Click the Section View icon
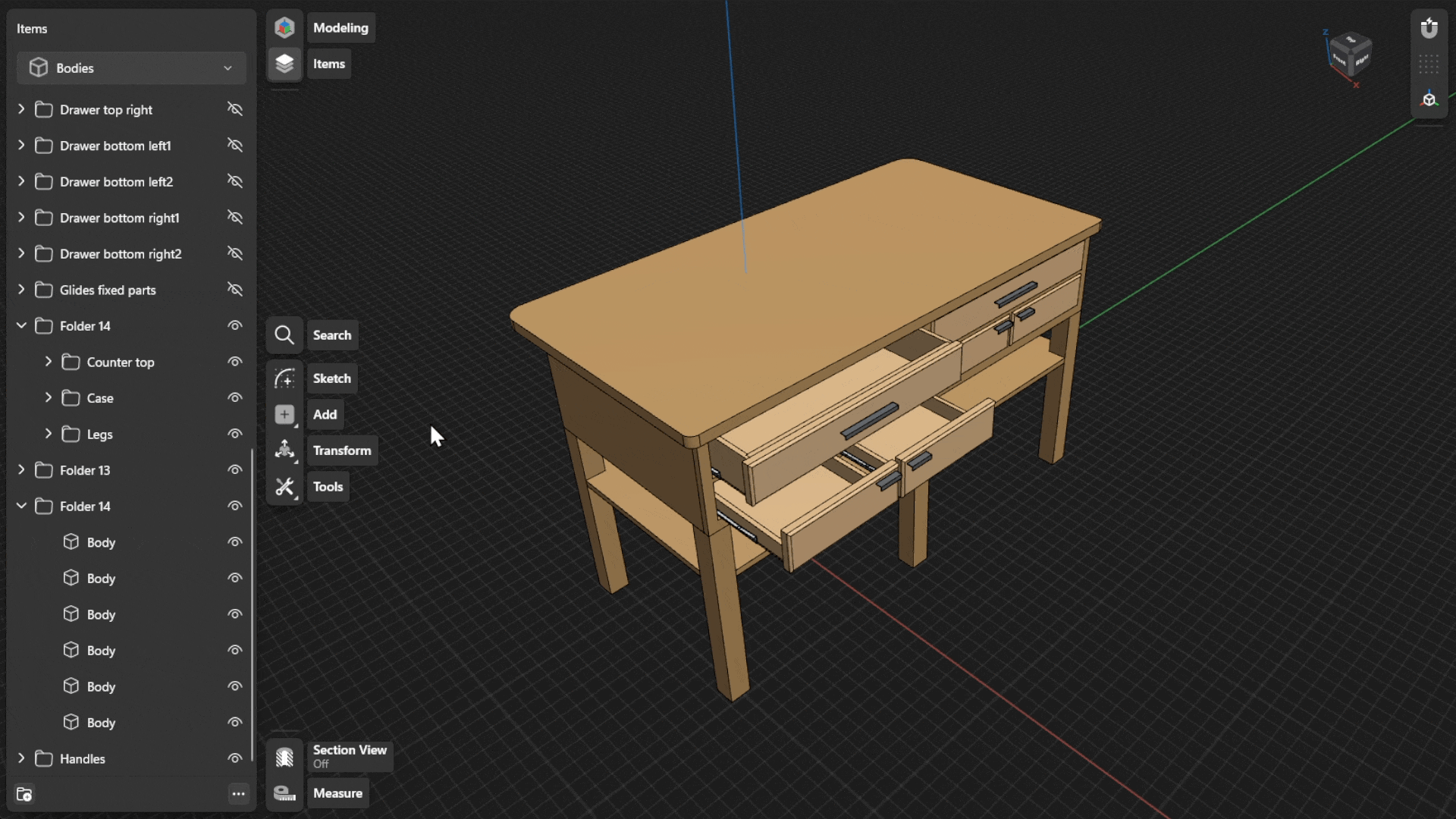The width and height of the screenshot is (1456, 819). tap(284, 757)
